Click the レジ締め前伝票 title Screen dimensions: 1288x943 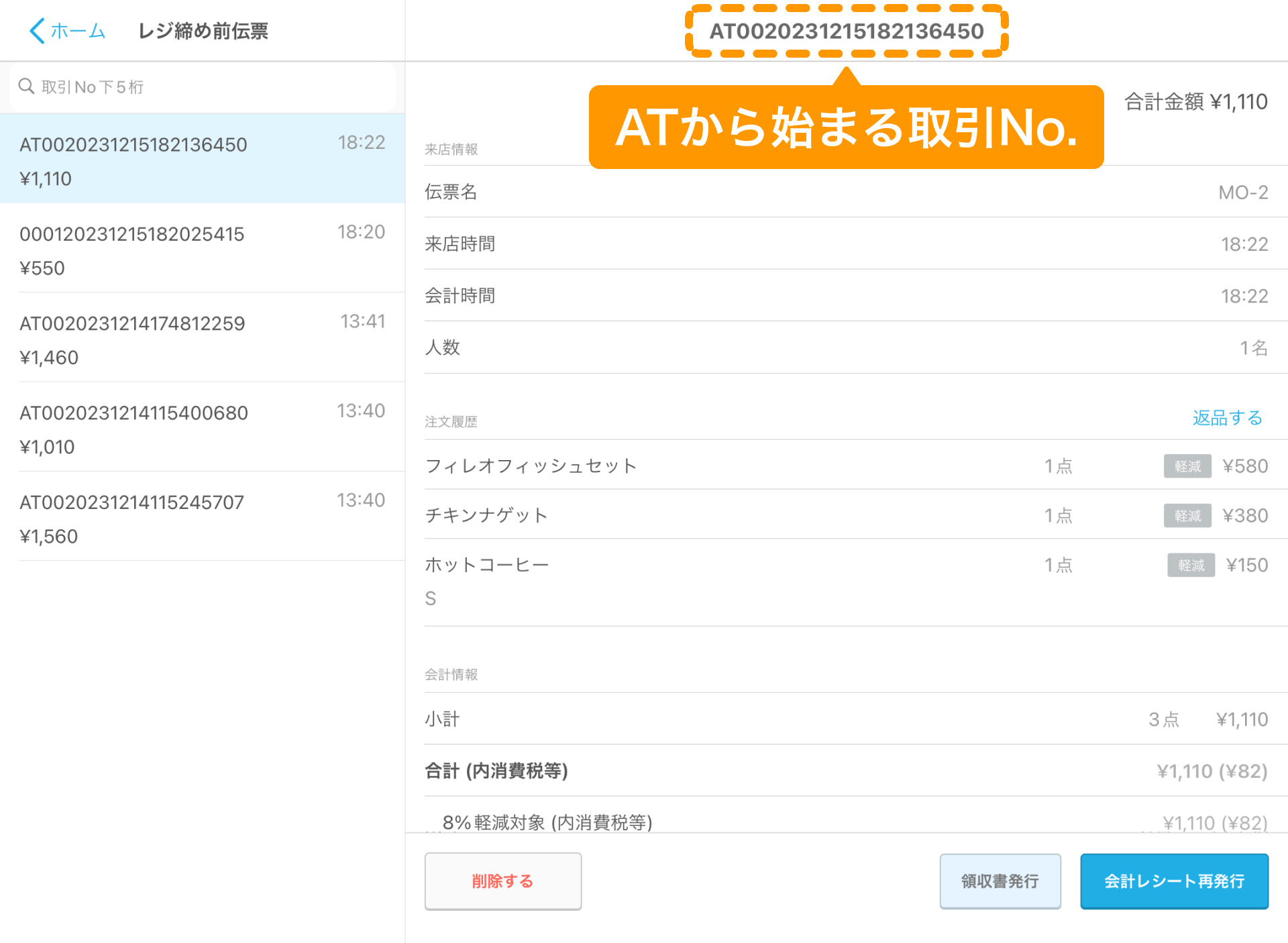pyautogui.click(x=203, y=31)
